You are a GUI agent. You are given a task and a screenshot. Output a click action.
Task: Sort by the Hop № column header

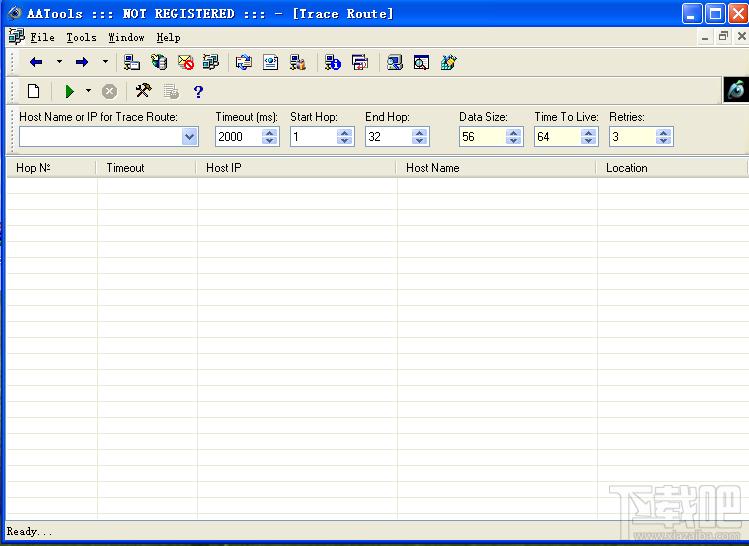pyautogui.click(x=51, y=168)
